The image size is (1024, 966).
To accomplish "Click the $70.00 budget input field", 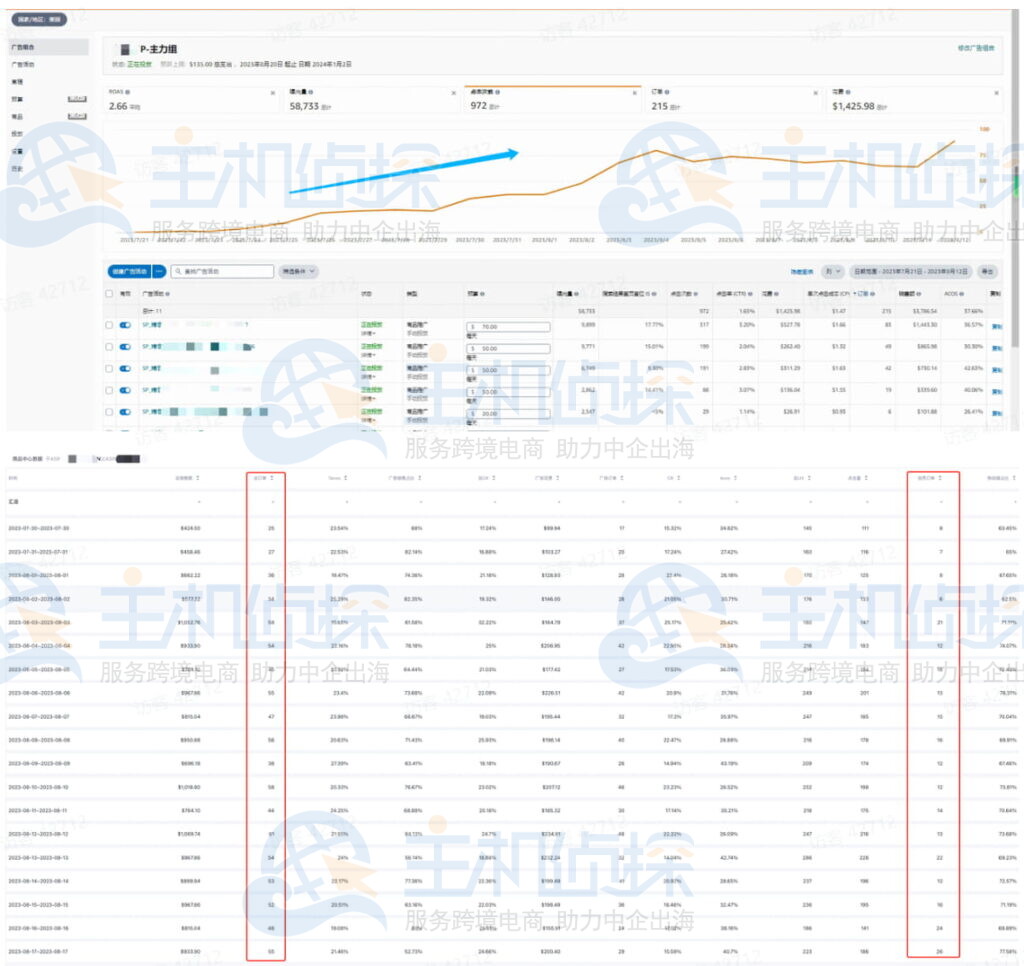I will (508, 326).
